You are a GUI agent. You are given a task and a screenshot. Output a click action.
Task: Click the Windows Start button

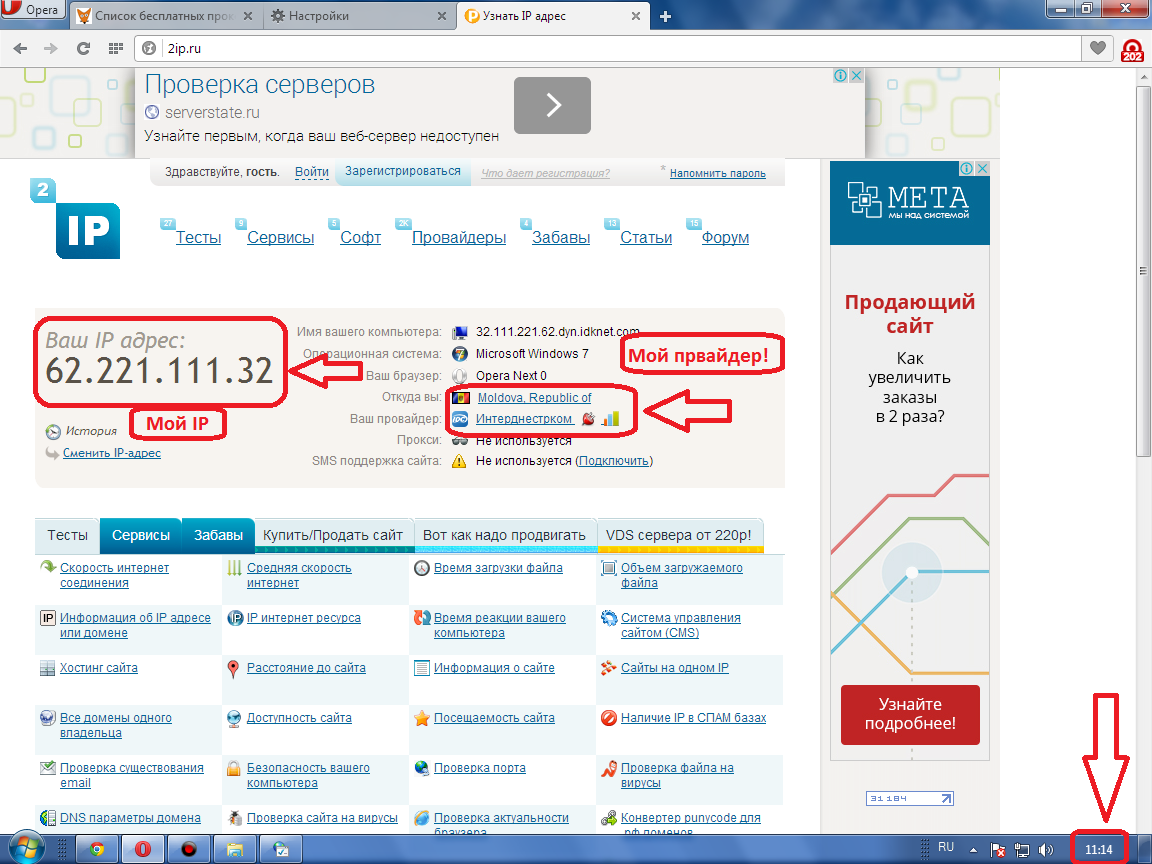[x=26, y=849]
